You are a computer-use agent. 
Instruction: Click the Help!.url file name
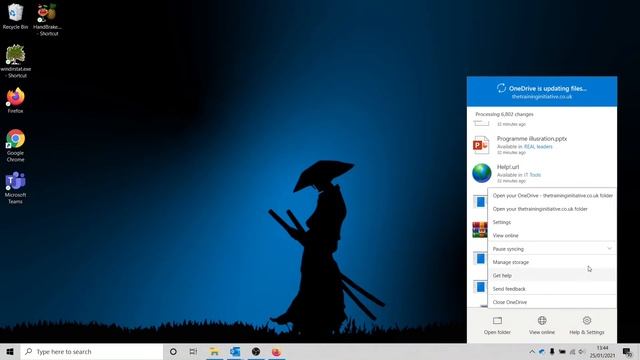pos(508,167)
